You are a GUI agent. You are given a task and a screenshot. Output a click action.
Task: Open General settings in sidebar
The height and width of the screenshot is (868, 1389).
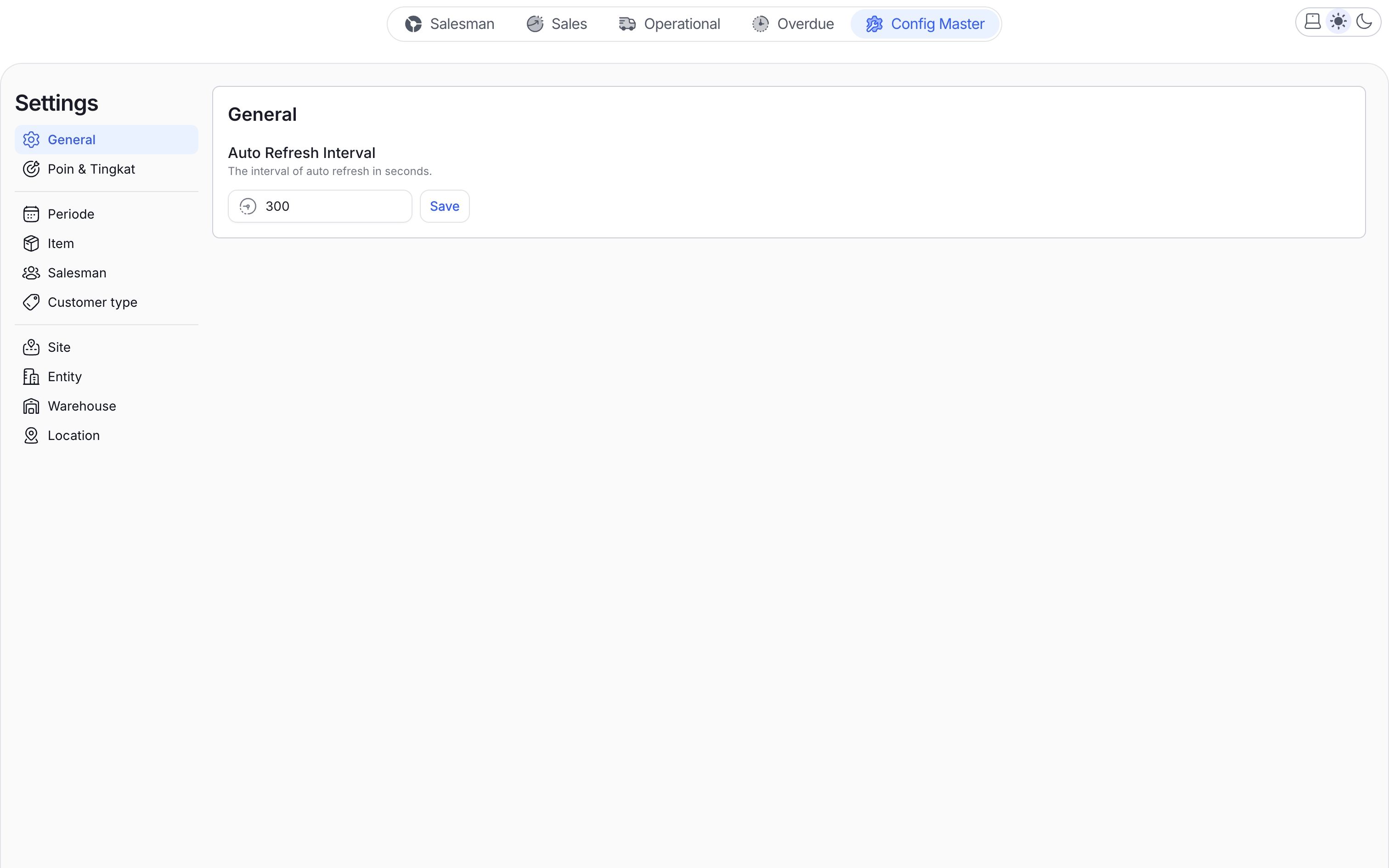[107, 140]
